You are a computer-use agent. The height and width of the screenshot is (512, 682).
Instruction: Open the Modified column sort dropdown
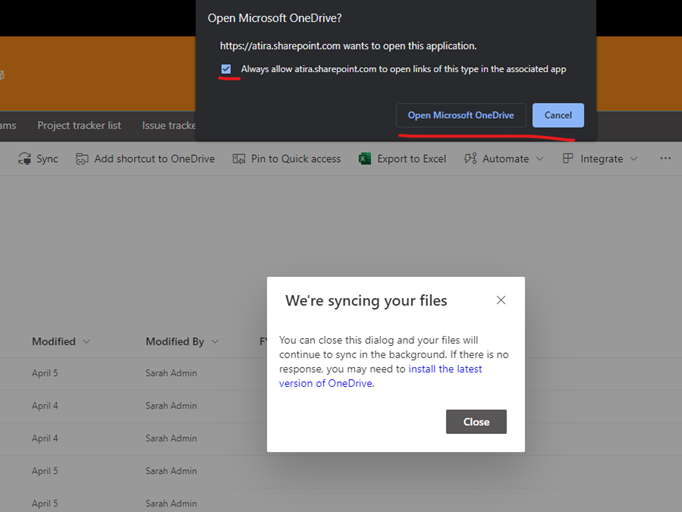coord(86,341)
